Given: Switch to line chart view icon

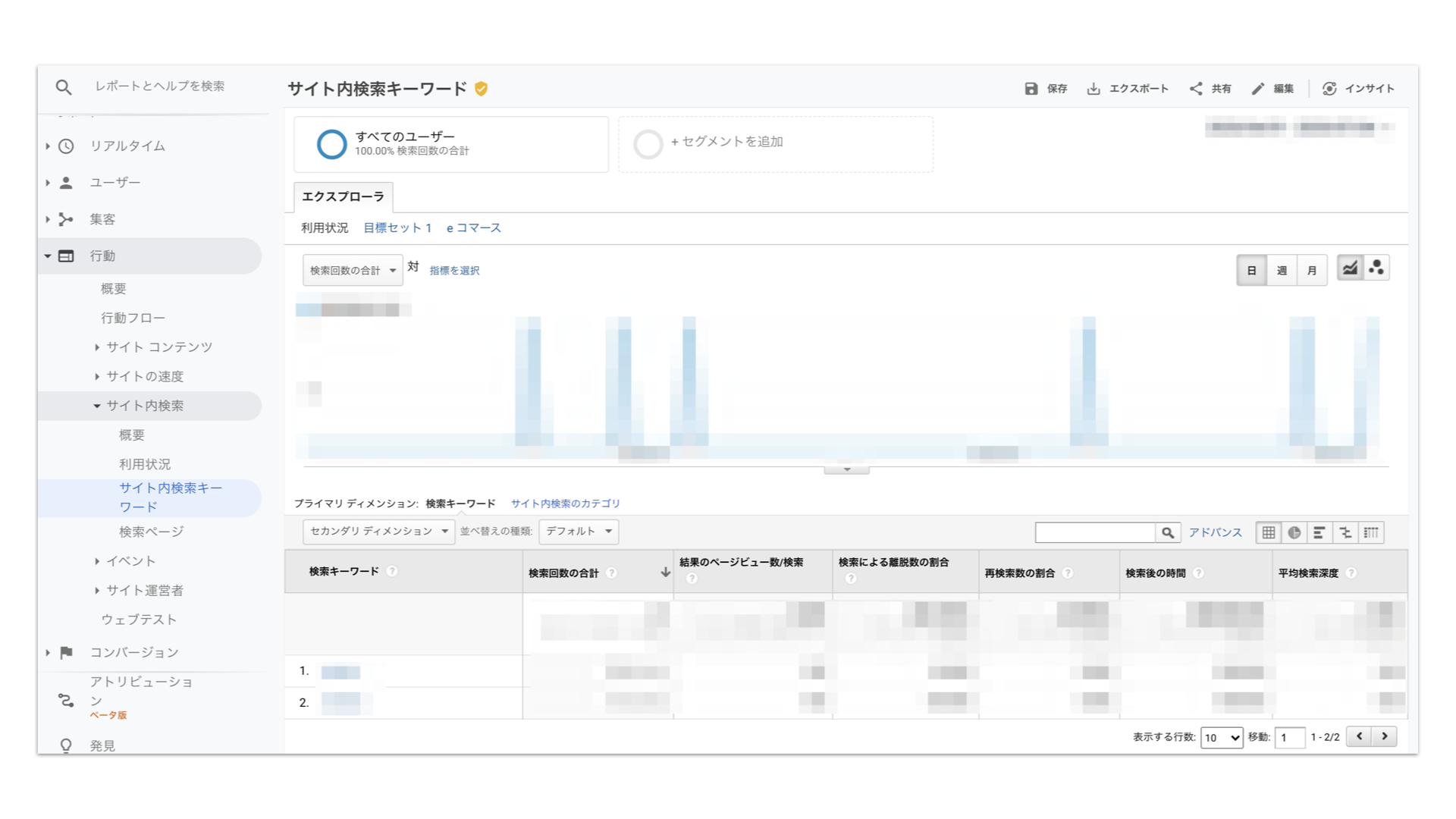Looking at the screenshot, I should pyautogui.click(x=1350, y=268).
